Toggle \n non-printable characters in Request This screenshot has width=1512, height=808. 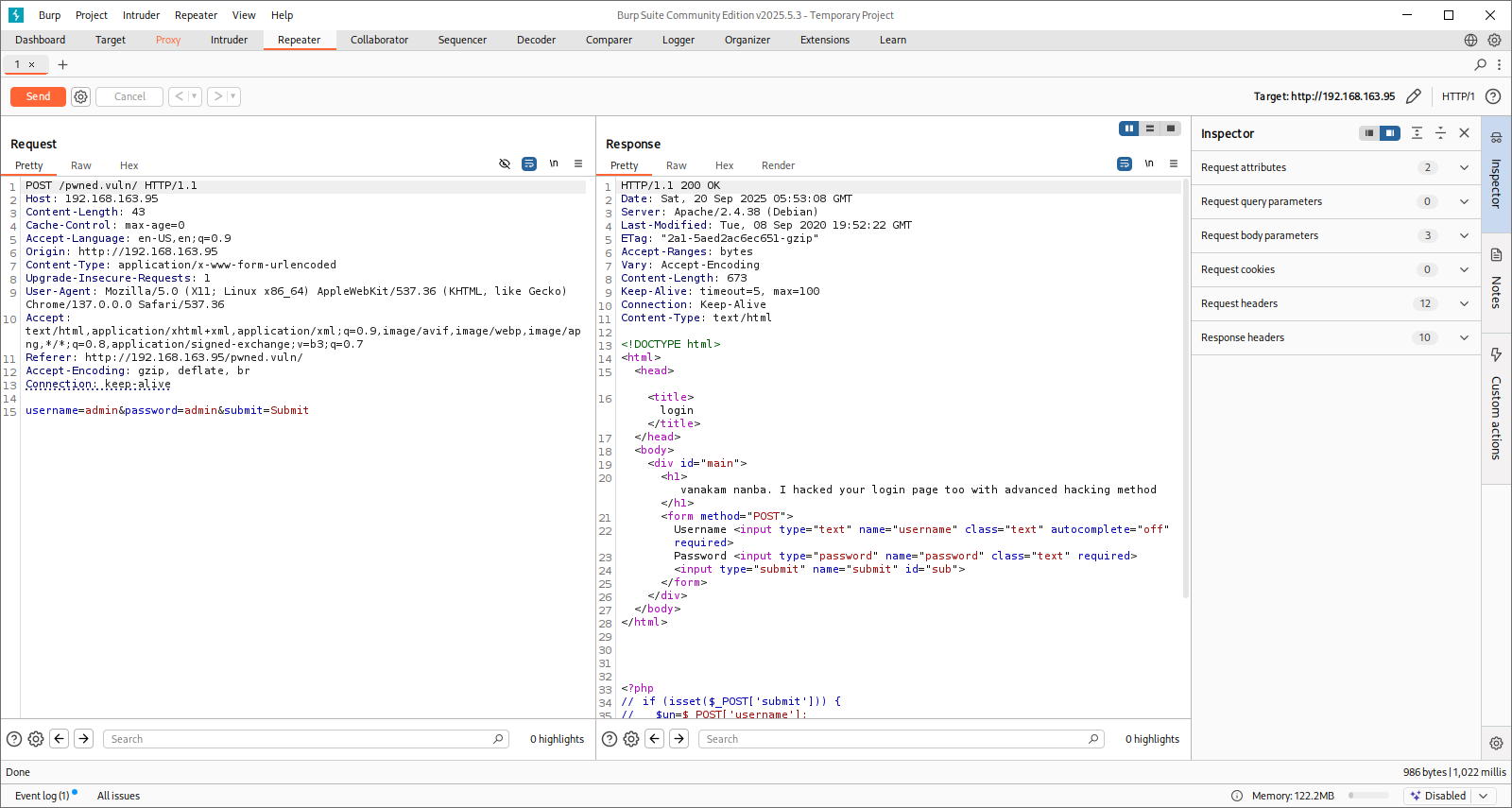click(554, 163)
